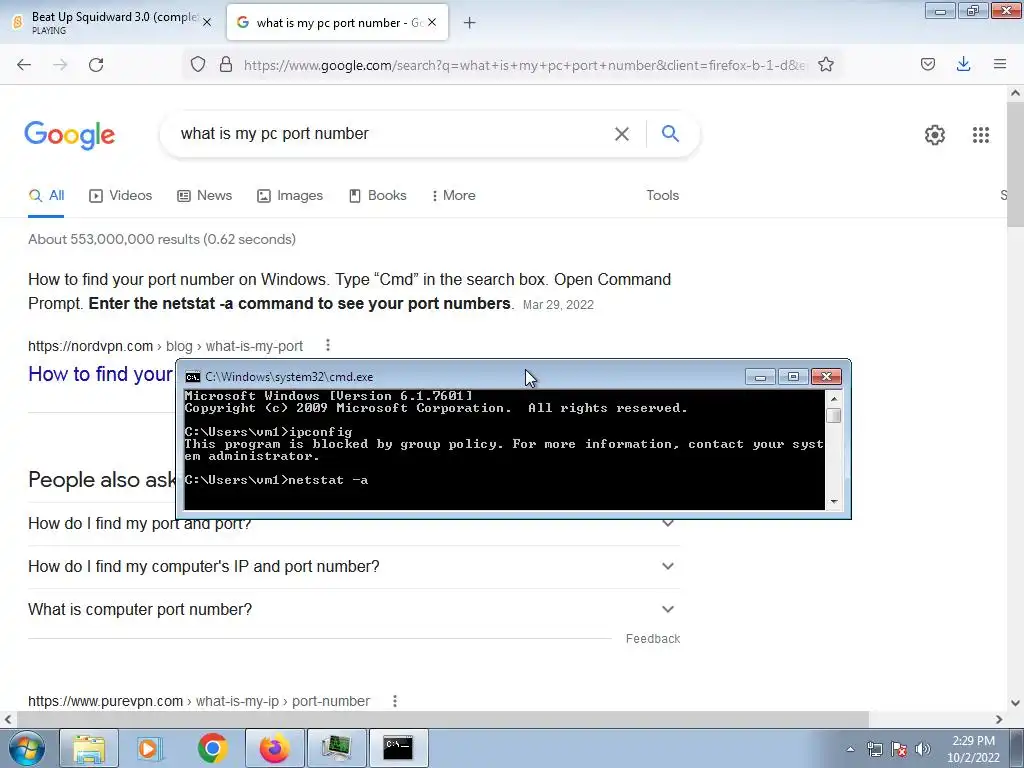
Task: Minimize the cmd.exe window
Action: point(760,377)
